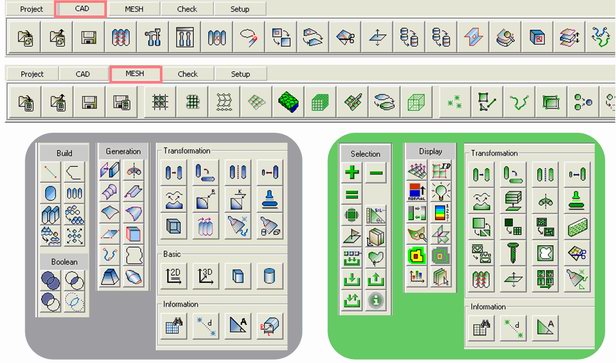This screenshot has width=616, height=363.
Task: Select the 2D coordinate system icon under Basic
Action: (173, 275)
